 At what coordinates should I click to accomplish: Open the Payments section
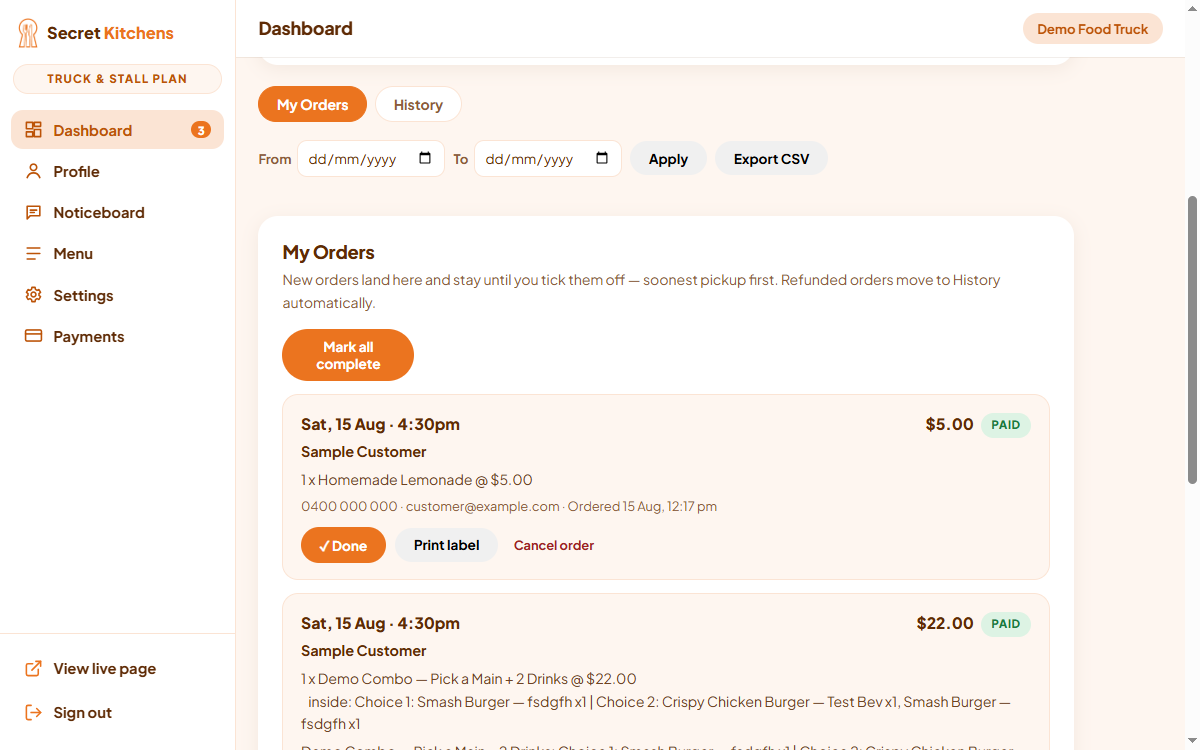tap(117, 336)
